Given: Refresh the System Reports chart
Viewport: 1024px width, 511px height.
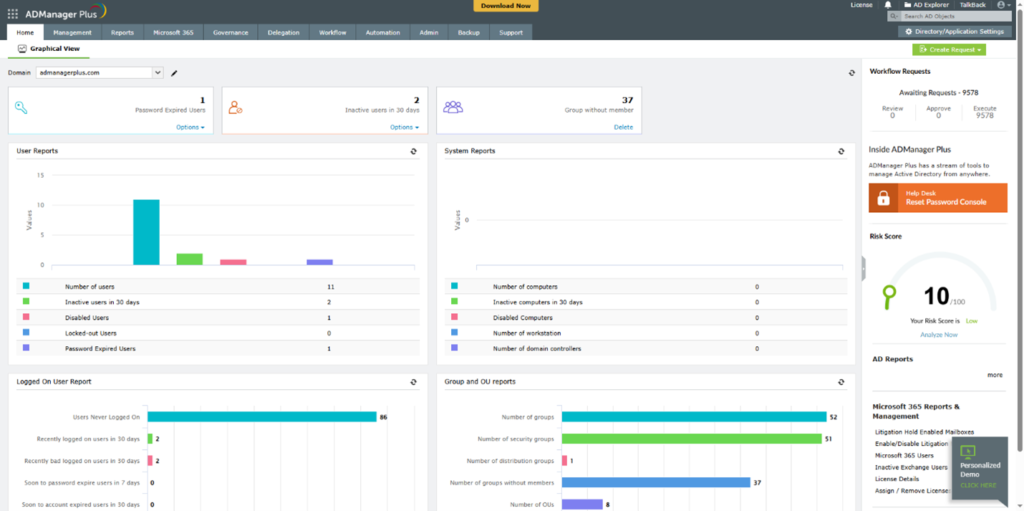Looking at the screenshot, I should coord(841,152).
